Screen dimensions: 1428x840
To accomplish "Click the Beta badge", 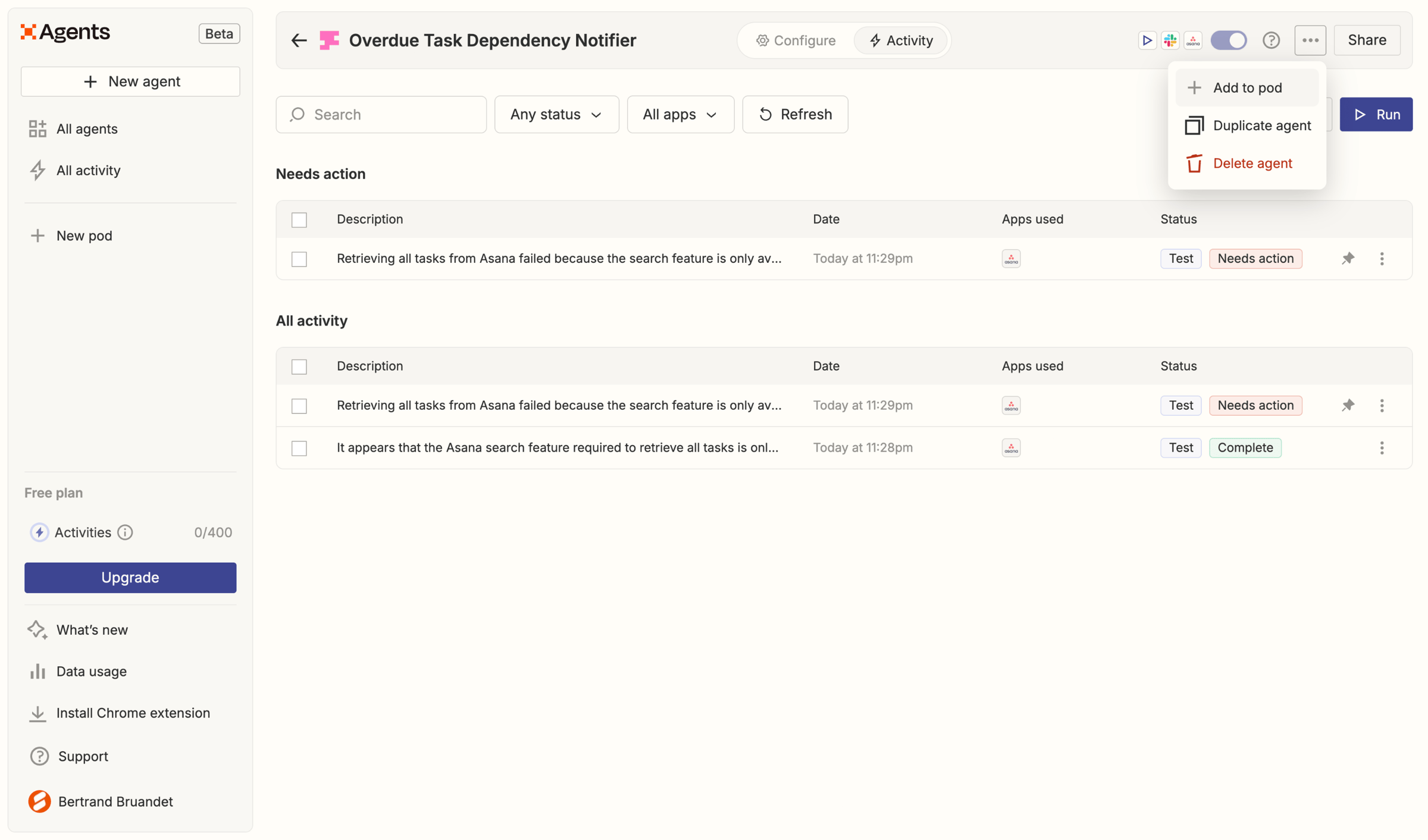I will 219,34.
